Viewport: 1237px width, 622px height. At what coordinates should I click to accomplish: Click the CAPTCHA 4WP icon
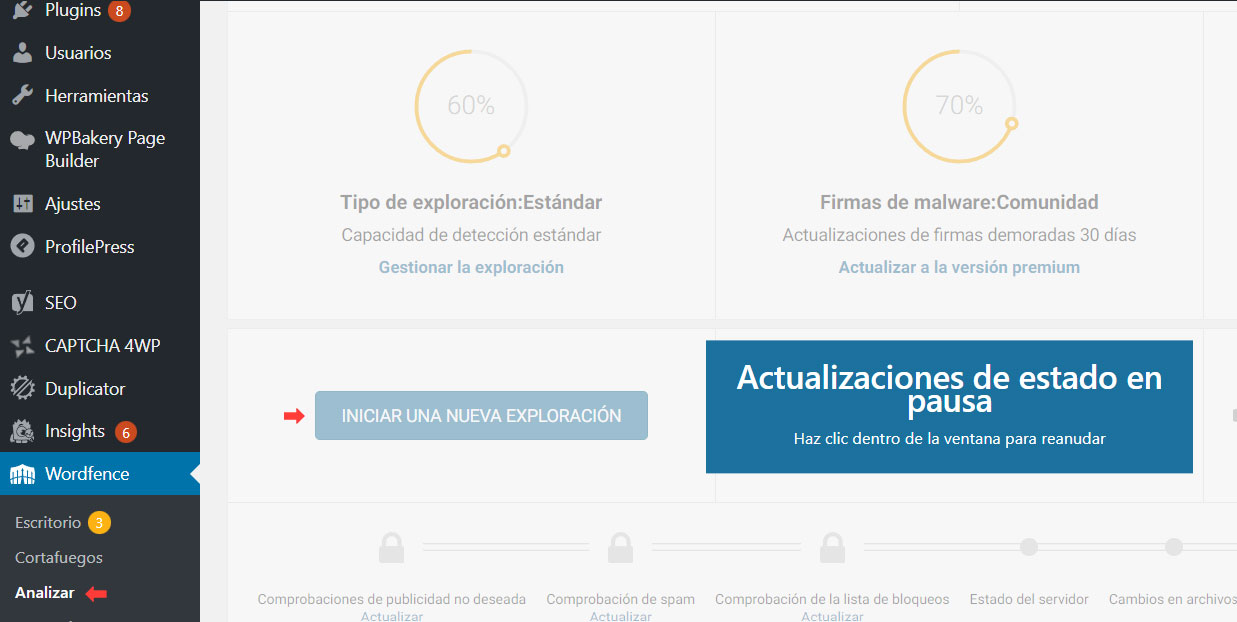pyautogui.click(x=22, y=346)
